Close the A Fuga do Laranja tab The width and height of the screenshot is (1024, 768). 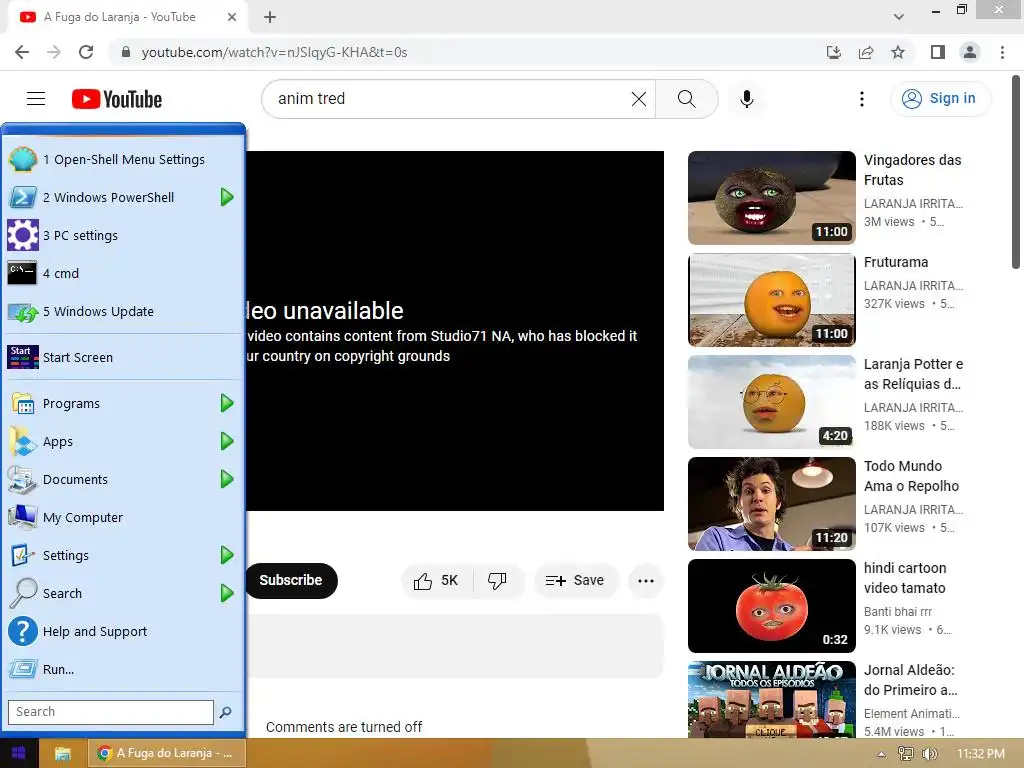click(x=232, y=17)
